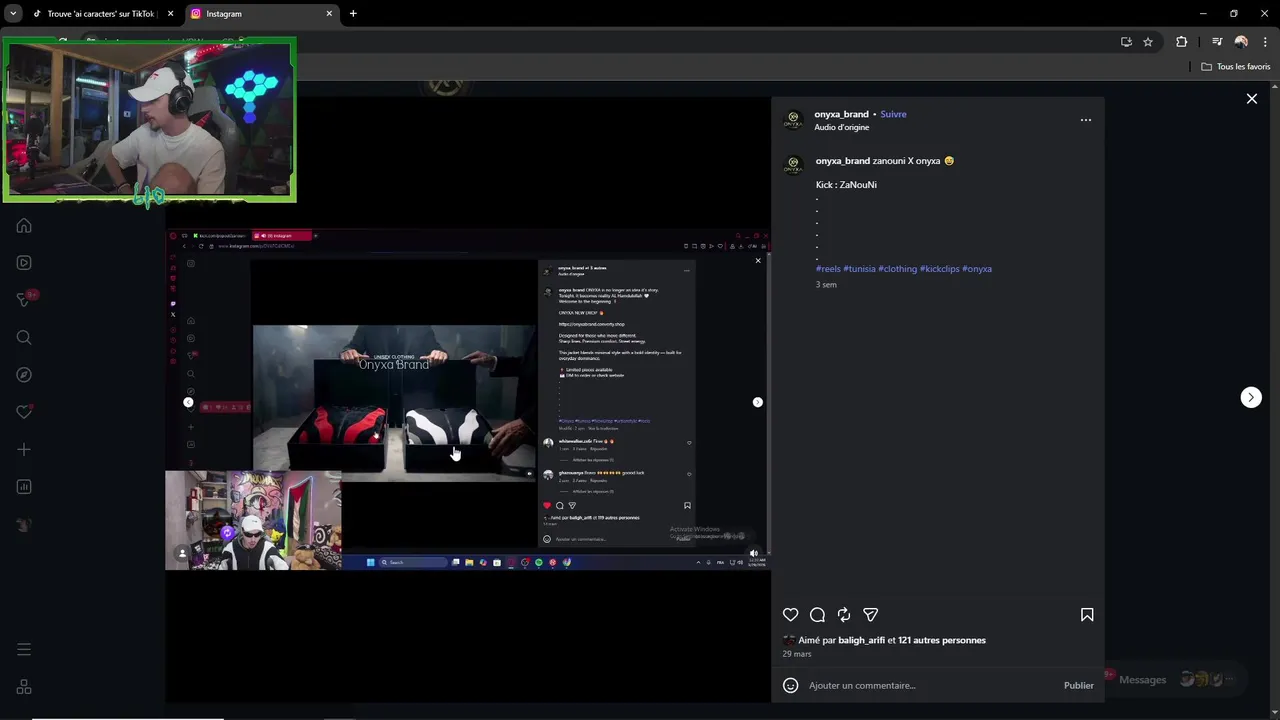
Task: Open the onyxa_brand username in the post header
Action: [x=841, y=114]
